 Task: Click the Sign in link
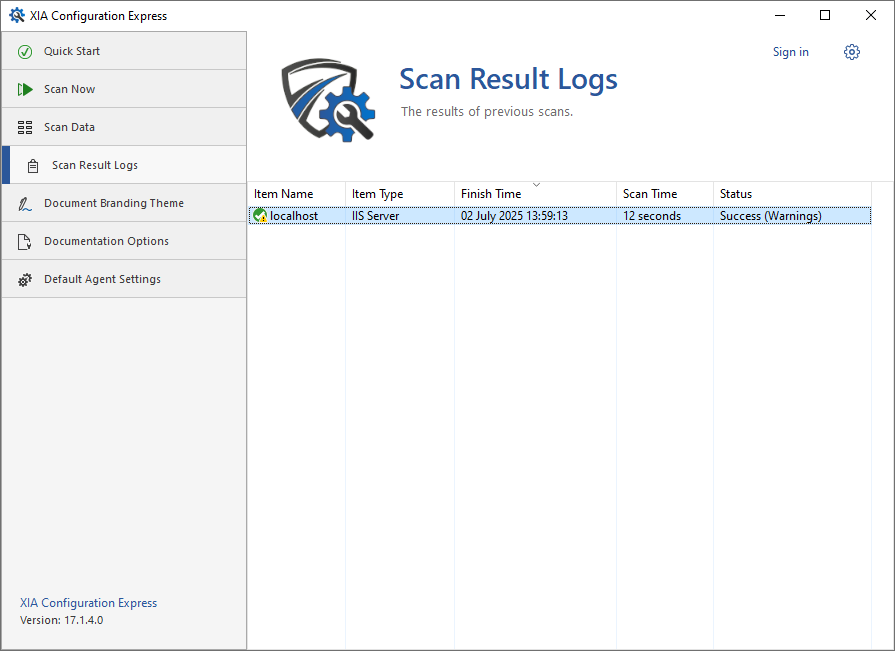click(791, 52)
